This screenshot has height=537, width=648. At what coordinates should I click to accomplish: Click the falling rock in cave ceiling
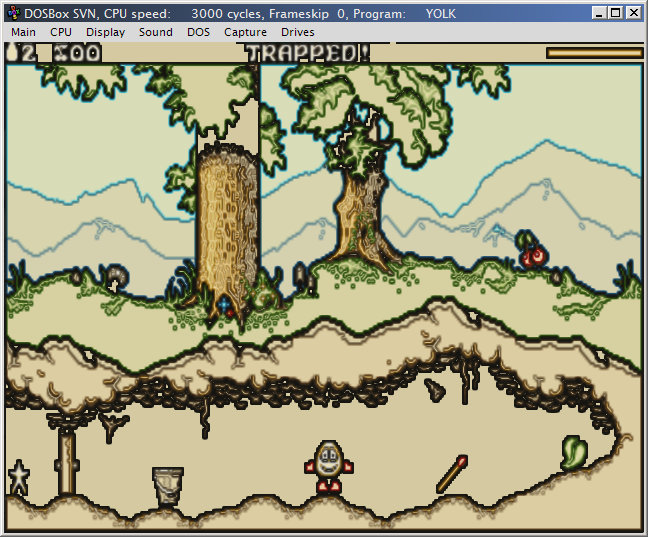pos(435,390)
